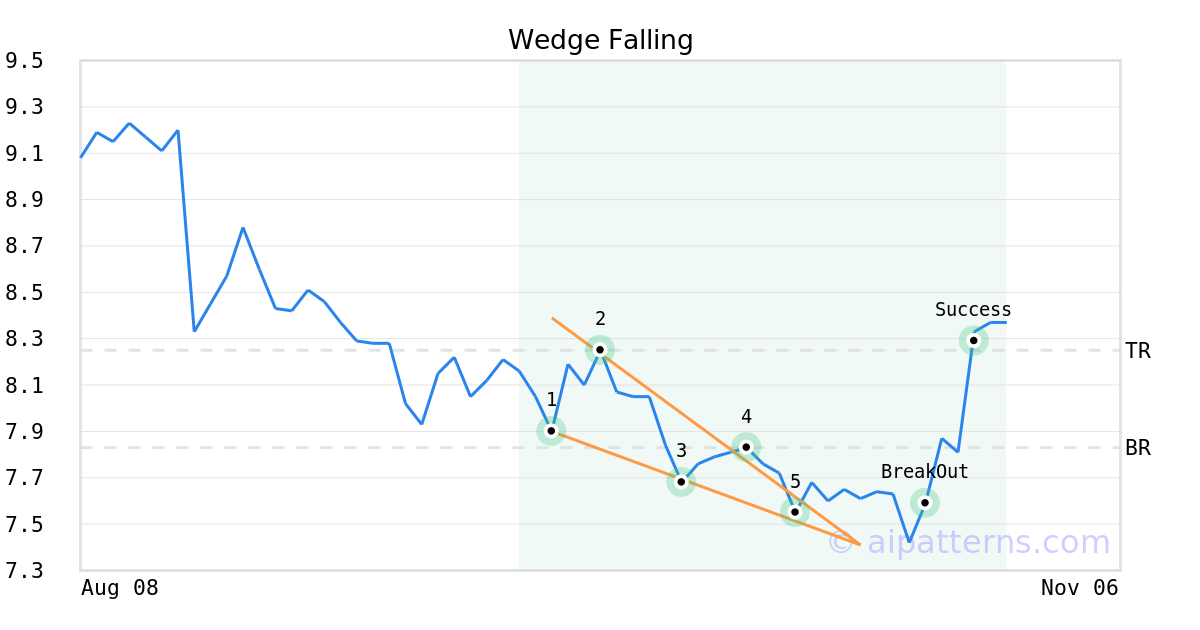The height and width of the screenshot is (630, 1200).
Task: Click pattern point marker 2
Action: coord(600,349)
